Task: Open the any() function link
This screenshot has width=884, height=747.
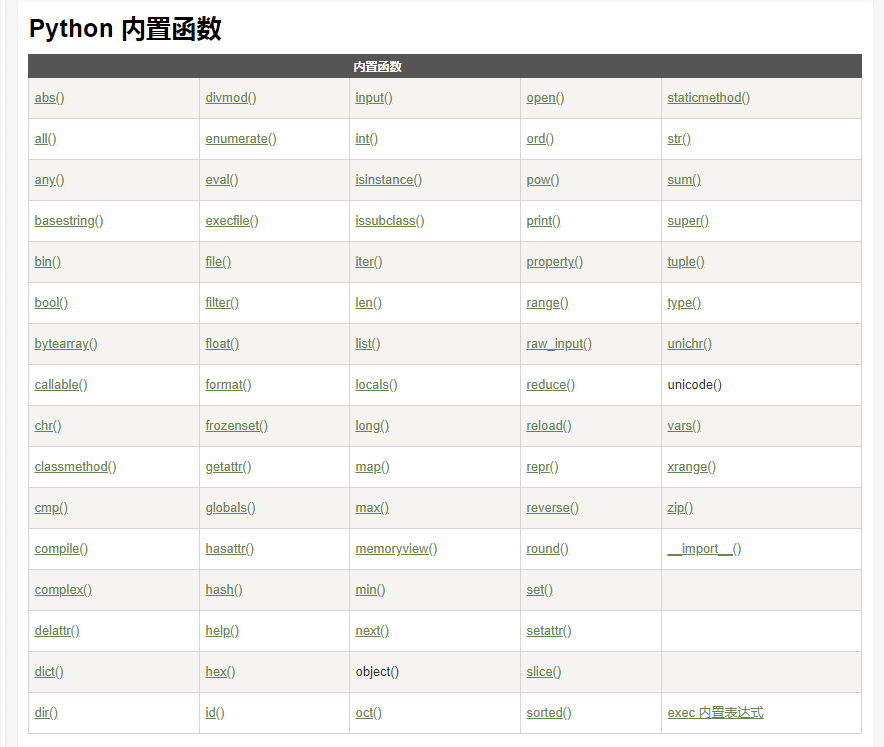Action: coord(49,180)
